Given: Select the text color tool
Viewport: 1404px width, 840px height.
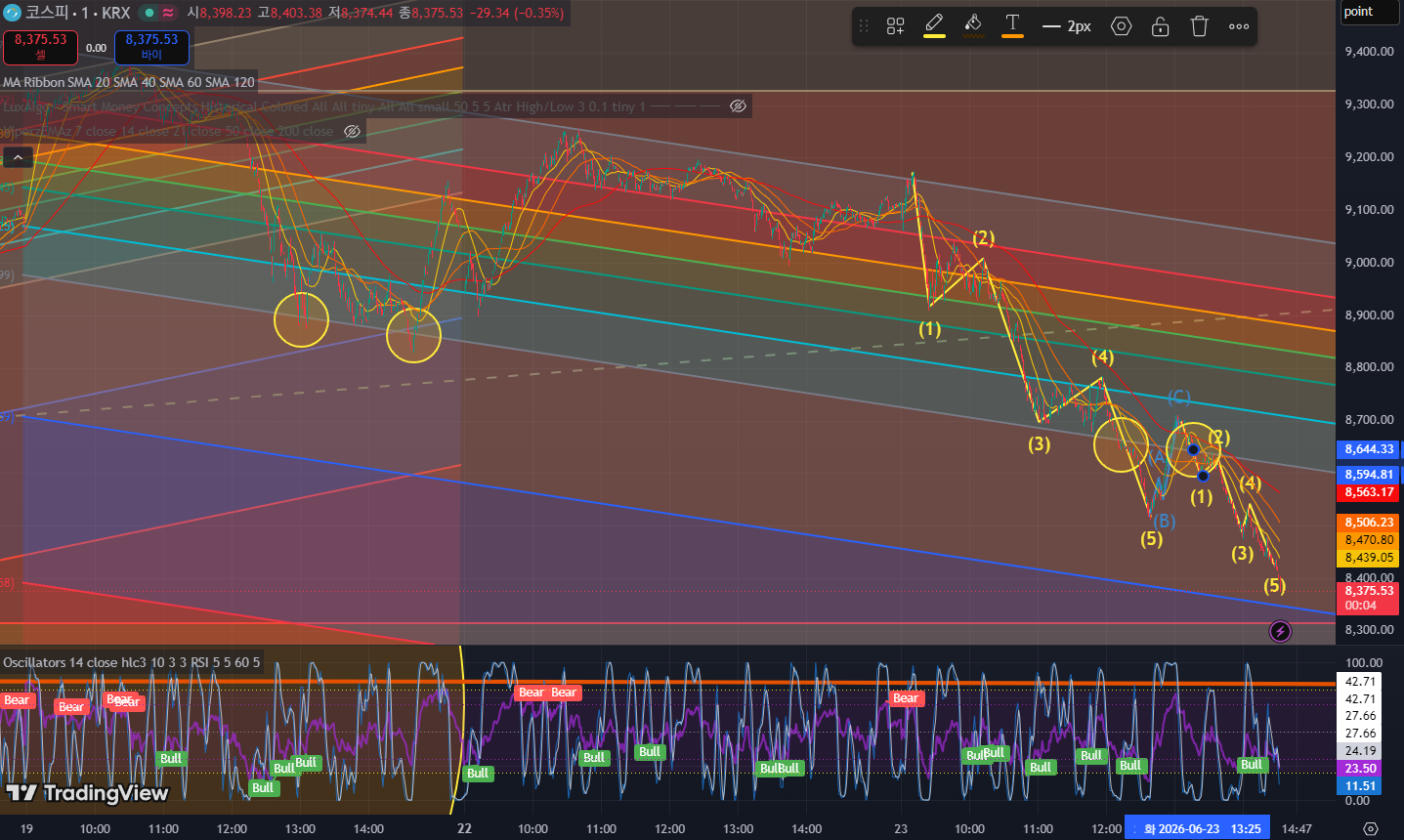Looking at the screenshot, I should coord(1012,26).
